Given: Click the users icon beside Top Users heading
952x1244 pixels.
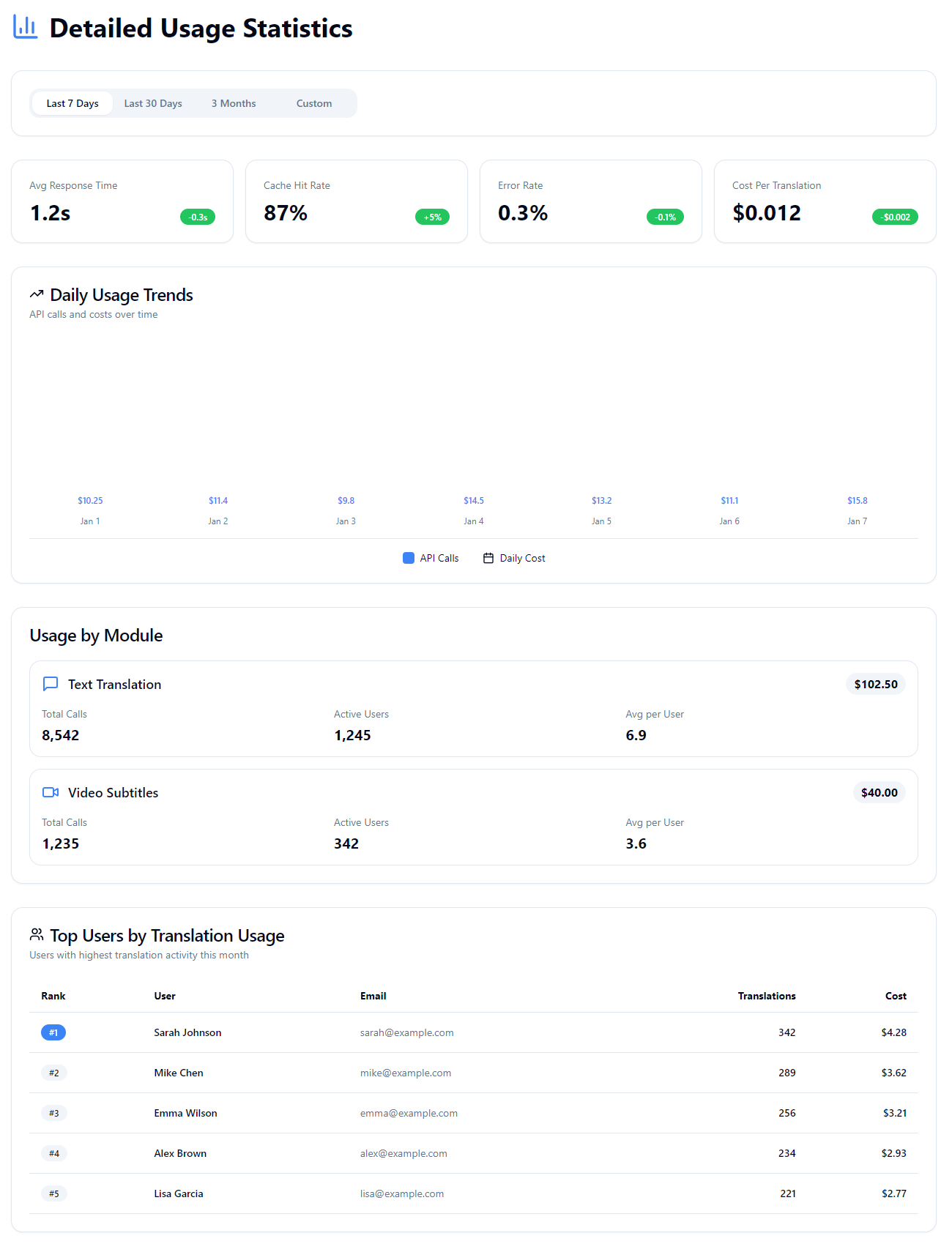Looking at the screenshot, I should coord(37,935).
